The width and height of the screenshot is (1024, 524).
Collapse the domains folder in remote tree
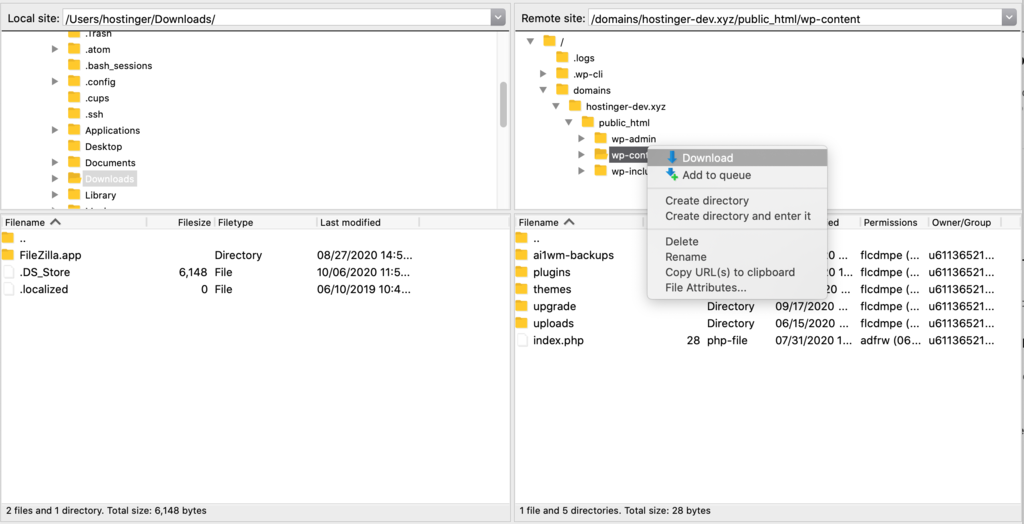pos(543,90)
